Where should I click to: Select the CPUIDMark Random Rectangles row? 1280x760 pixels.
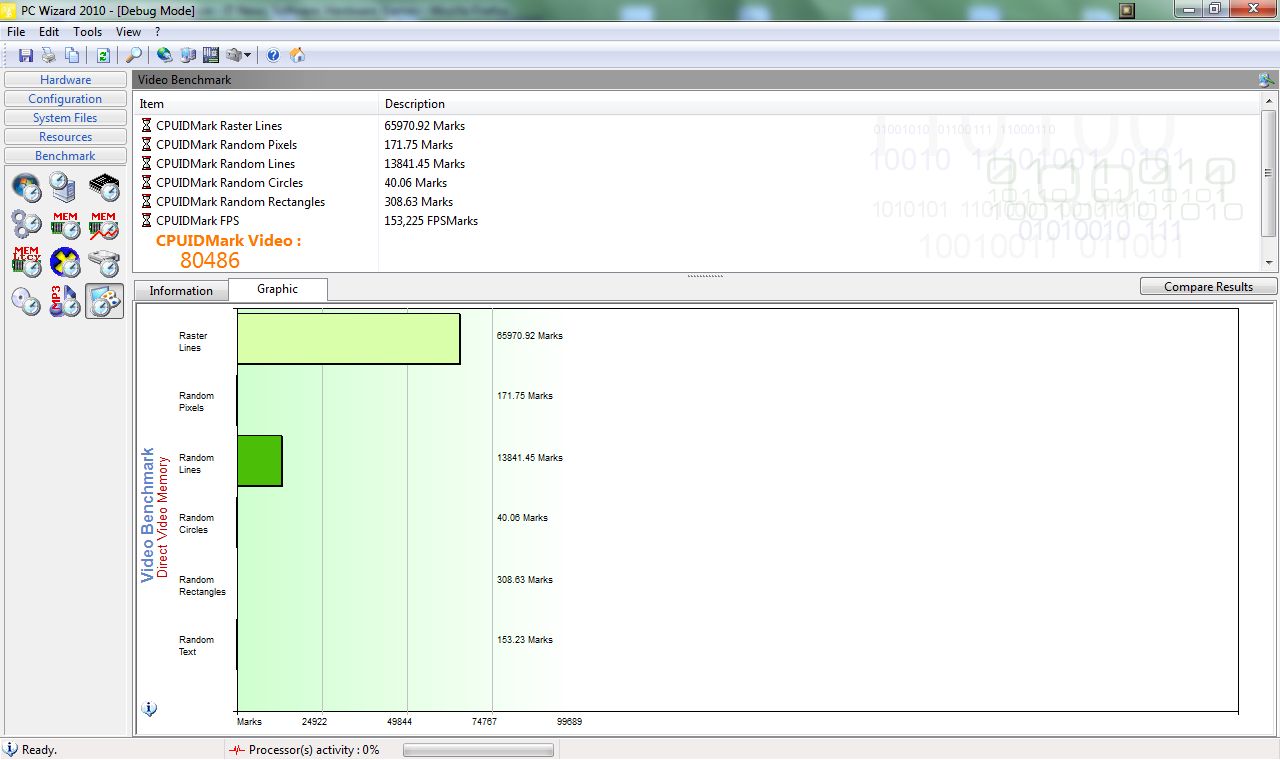(696, 202)
